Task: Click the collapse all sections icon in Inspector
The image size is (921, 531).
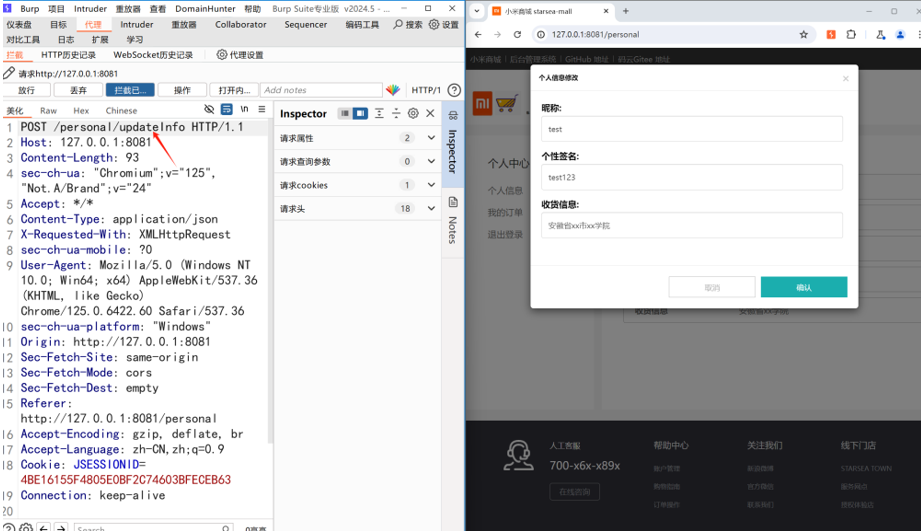Action: tap(396, 114)
